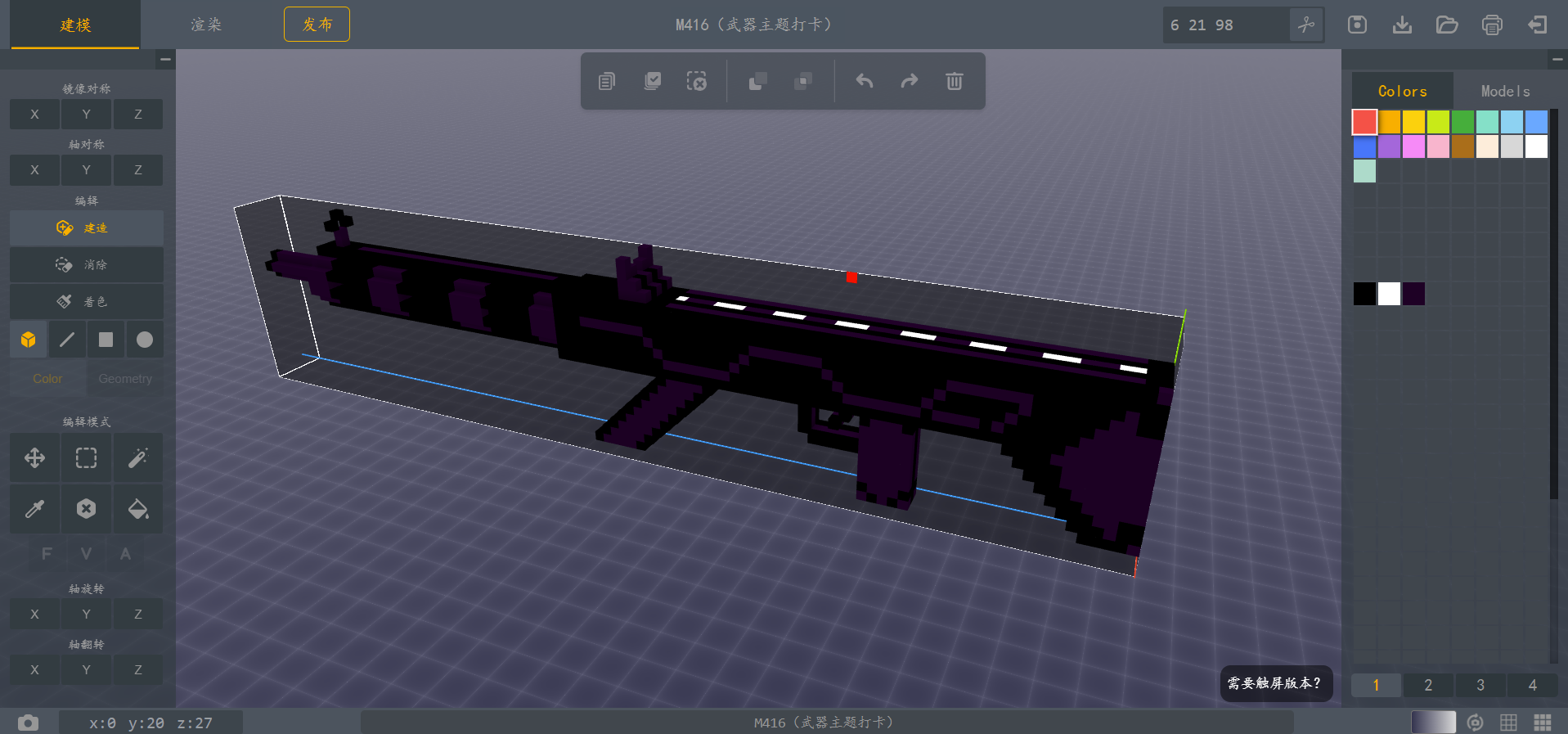Viewport: 1568px width, 734px height.
Task: Undo the last action
Action: click(x=865, y=81)
